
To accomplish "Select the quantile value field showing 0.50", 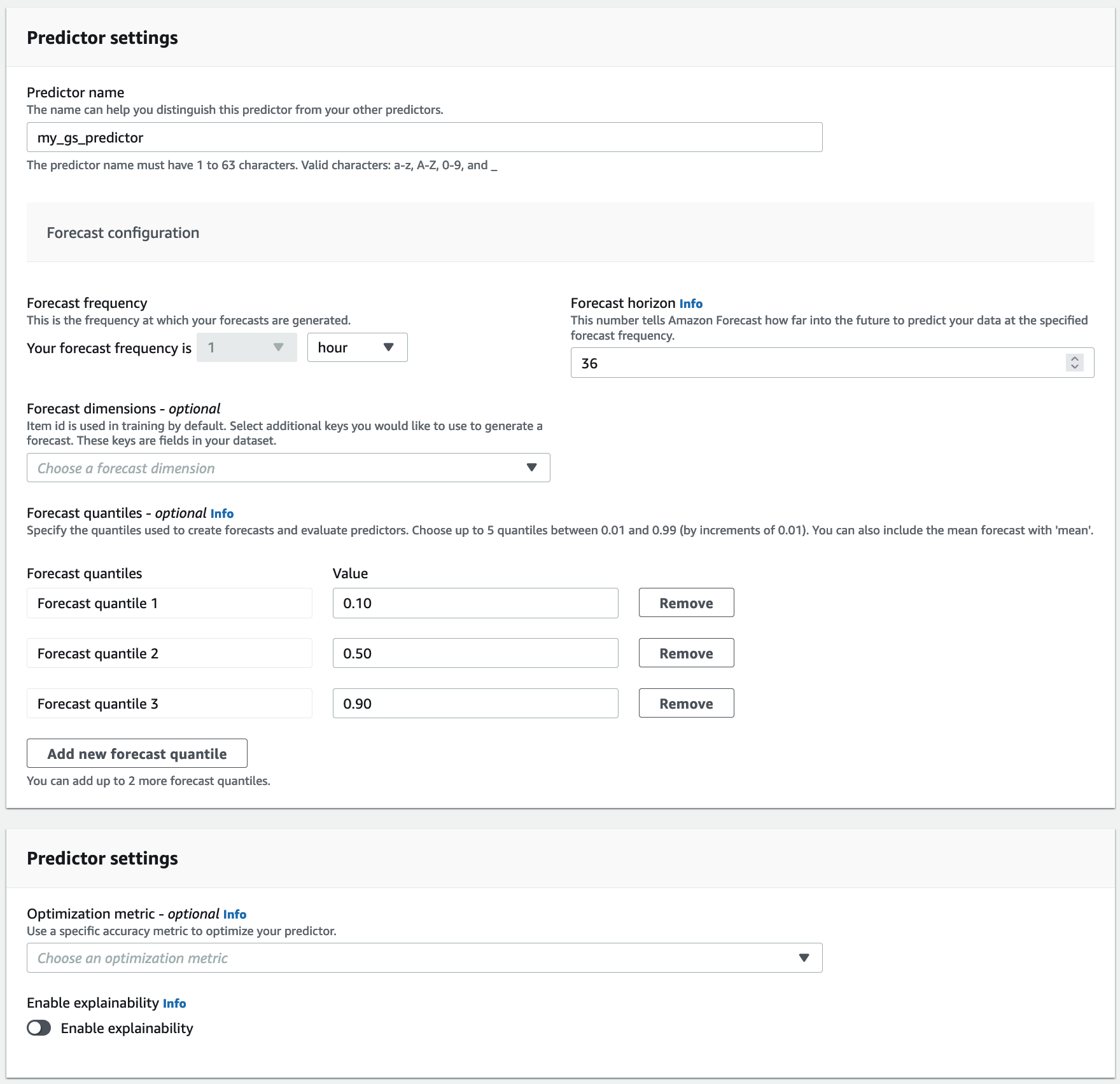I will [x=475, y=653].
